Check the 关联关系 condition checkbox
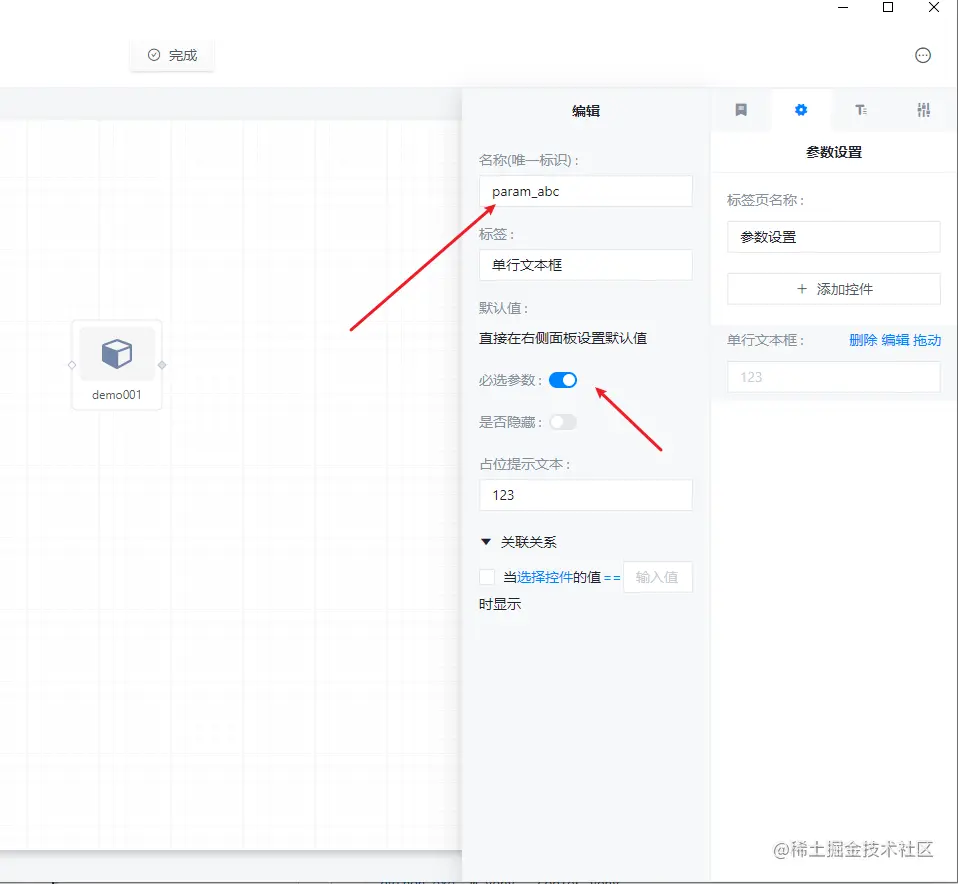This screenshot has width=958, height=884. tap(487, 577)
